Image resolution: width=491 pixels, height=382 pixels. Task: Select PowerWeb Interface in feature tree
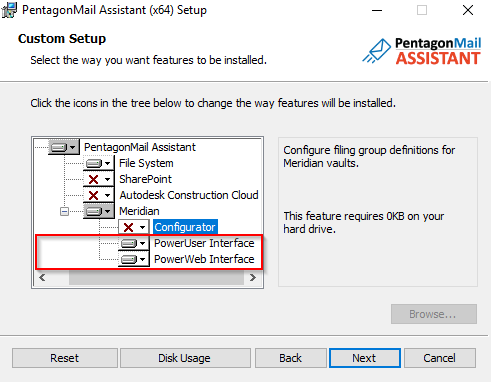pos(204,259)
